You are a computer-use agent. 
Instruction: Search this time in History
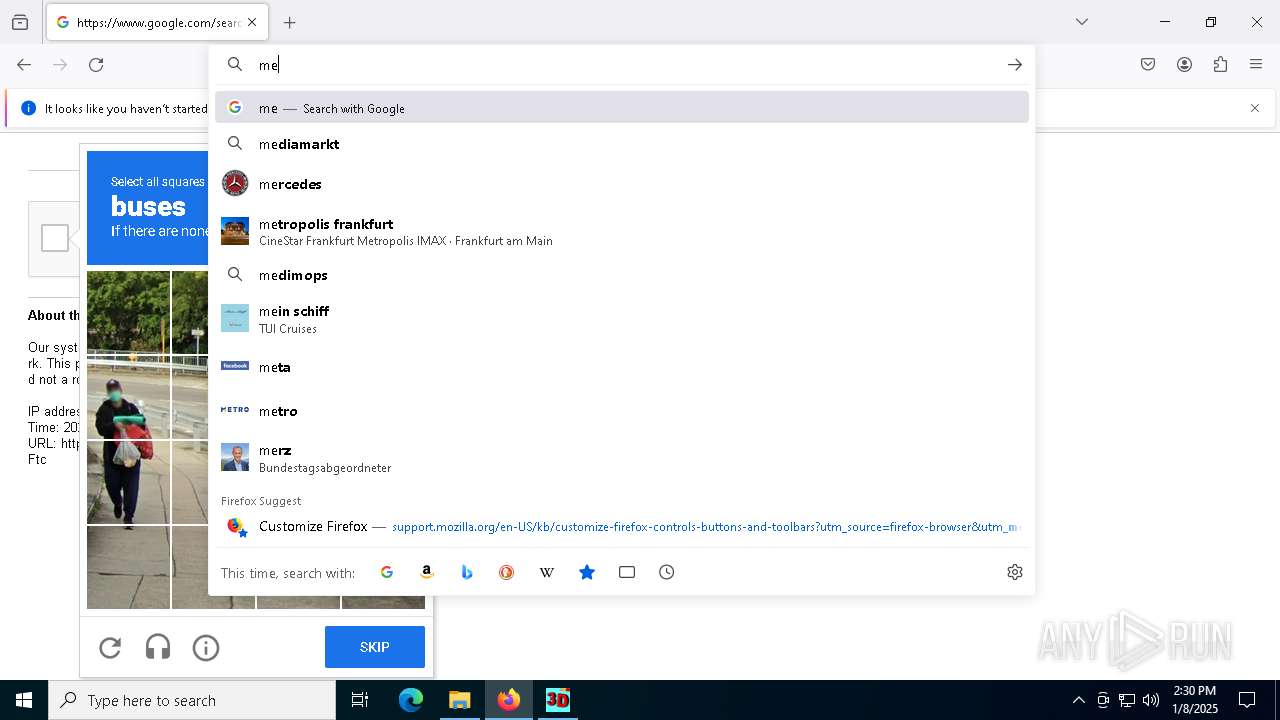[667, 572]
